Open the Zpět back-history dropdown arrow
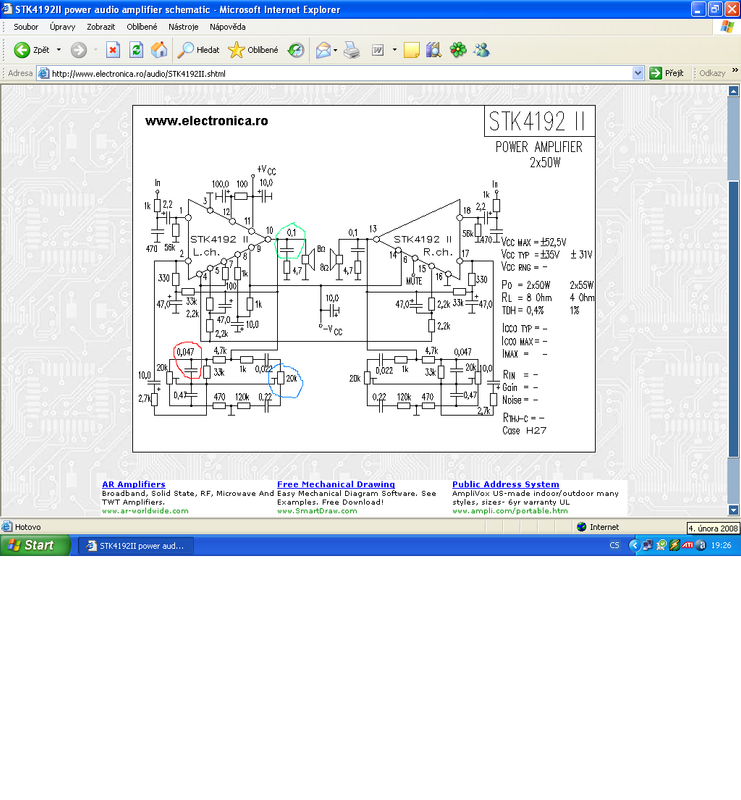Image resolution: width=741 pixels, height=800 pixels. (59, 50)
